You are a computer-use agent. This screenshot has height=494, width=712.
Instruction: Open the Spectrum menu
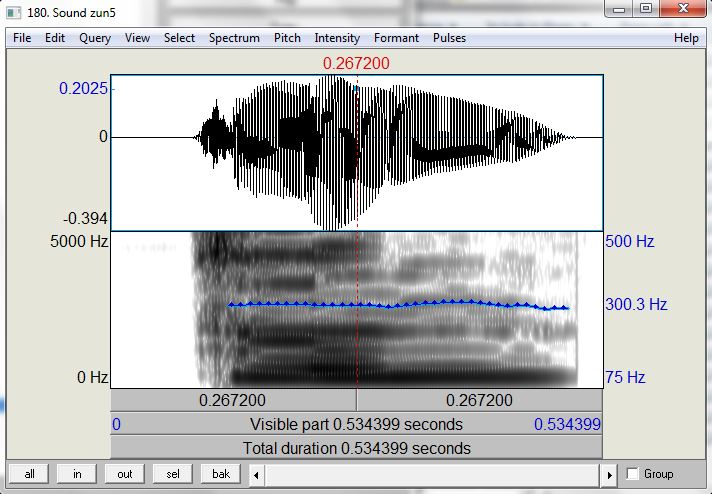pyautogui.click(x=234, y=38)
